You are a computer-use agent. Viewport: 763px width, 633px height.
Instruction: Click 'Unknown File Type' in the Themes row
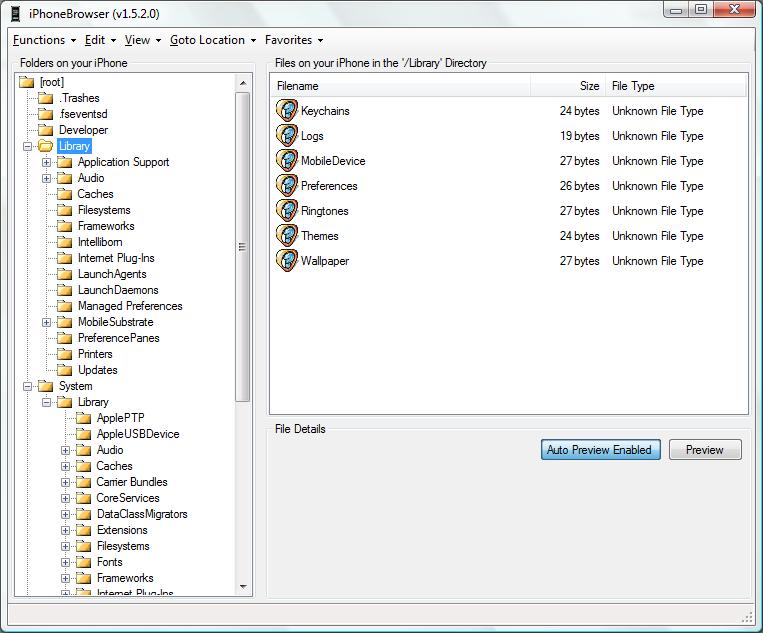[657, 236]
